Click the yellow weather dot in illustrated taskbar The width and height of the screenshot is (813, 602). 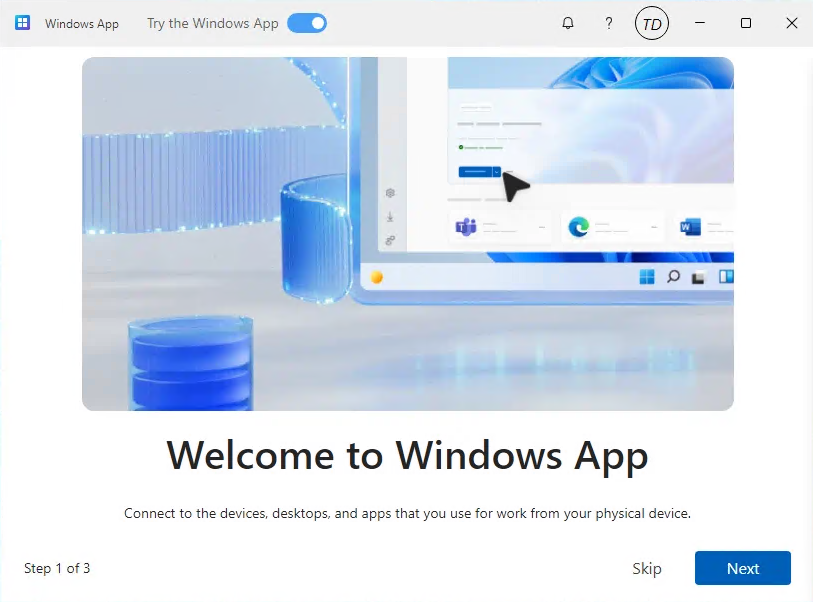377,277
